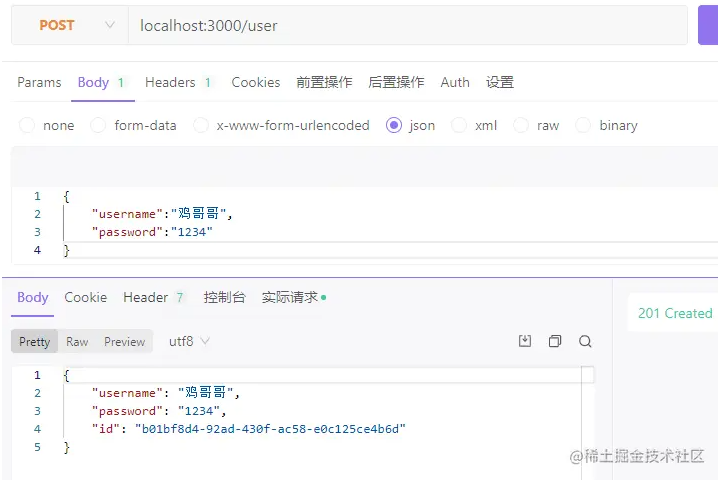Open the request Headers tab
Image resolution: width=718 pixels, height=482 pixels.
click(178, 82)
